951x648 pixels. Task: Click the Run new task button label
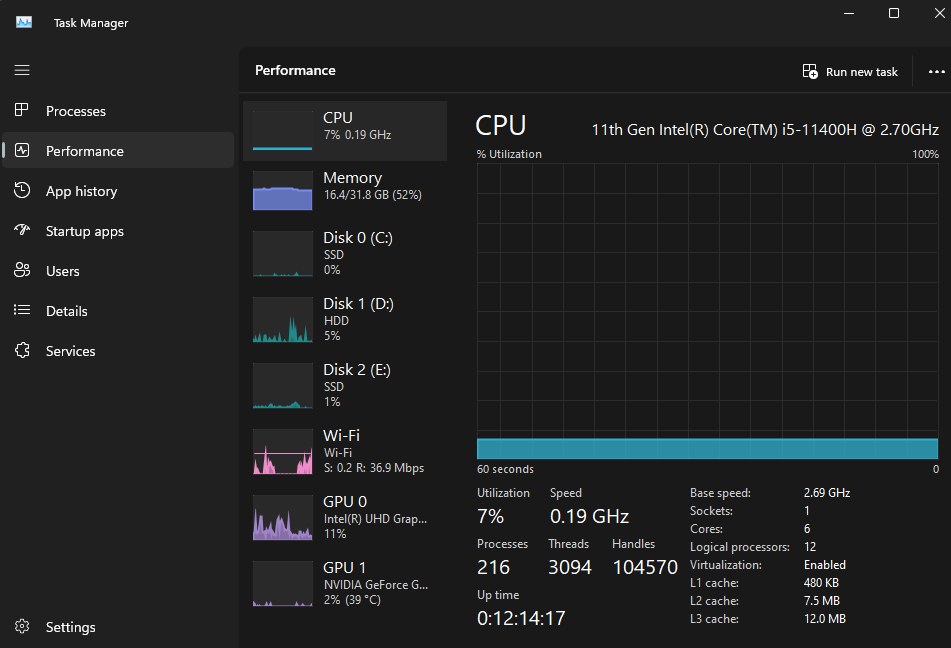coord(861,72)
